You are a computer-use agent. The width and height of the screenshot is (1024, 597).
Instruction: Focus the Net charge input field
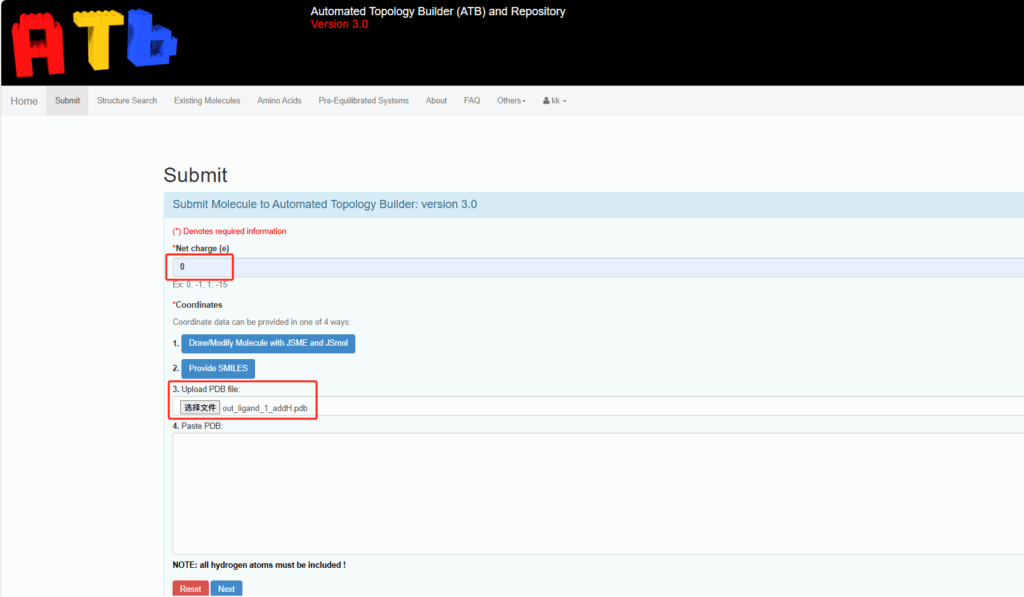[600, 267]
